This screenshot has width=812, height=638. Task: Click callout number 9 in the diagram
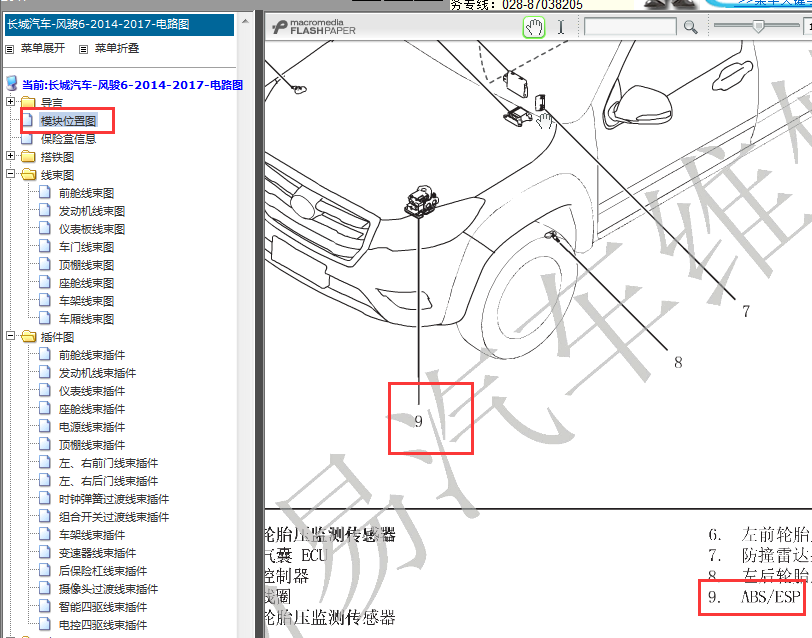coord(418,422)
